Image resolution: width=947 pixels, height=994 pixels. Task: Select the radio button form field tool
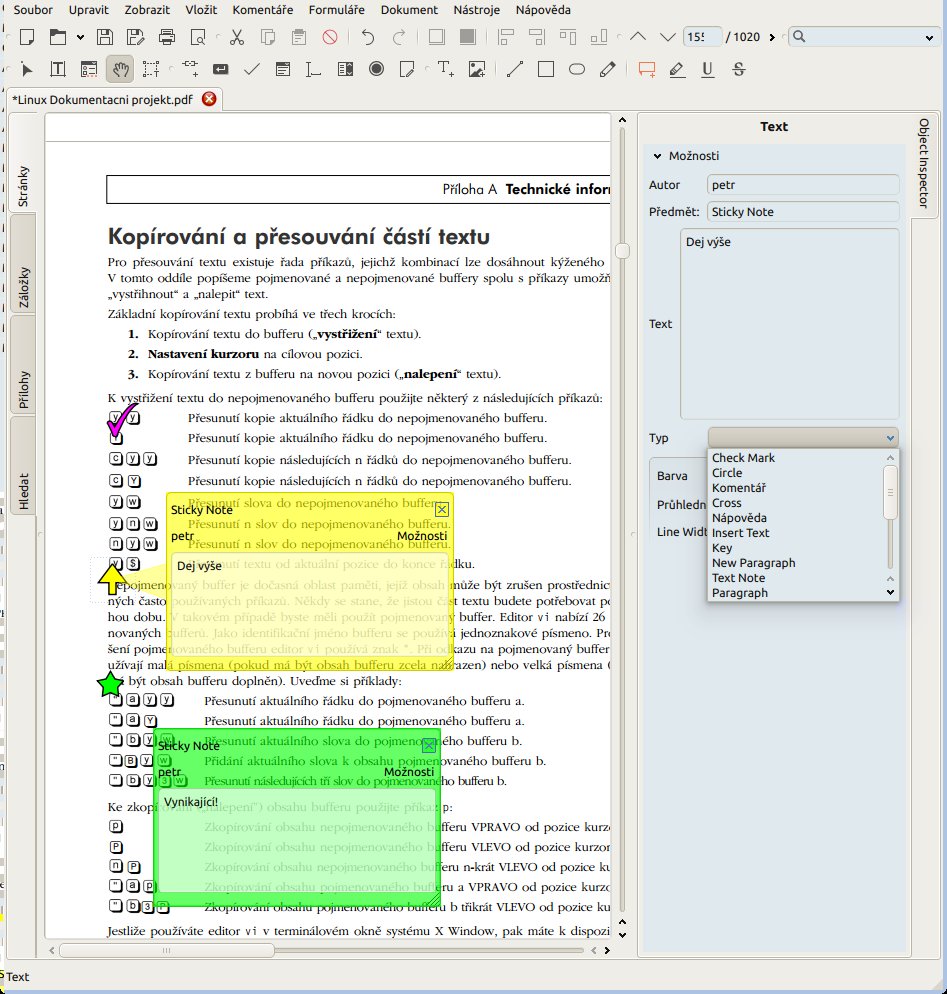click(x=377, y=68)
